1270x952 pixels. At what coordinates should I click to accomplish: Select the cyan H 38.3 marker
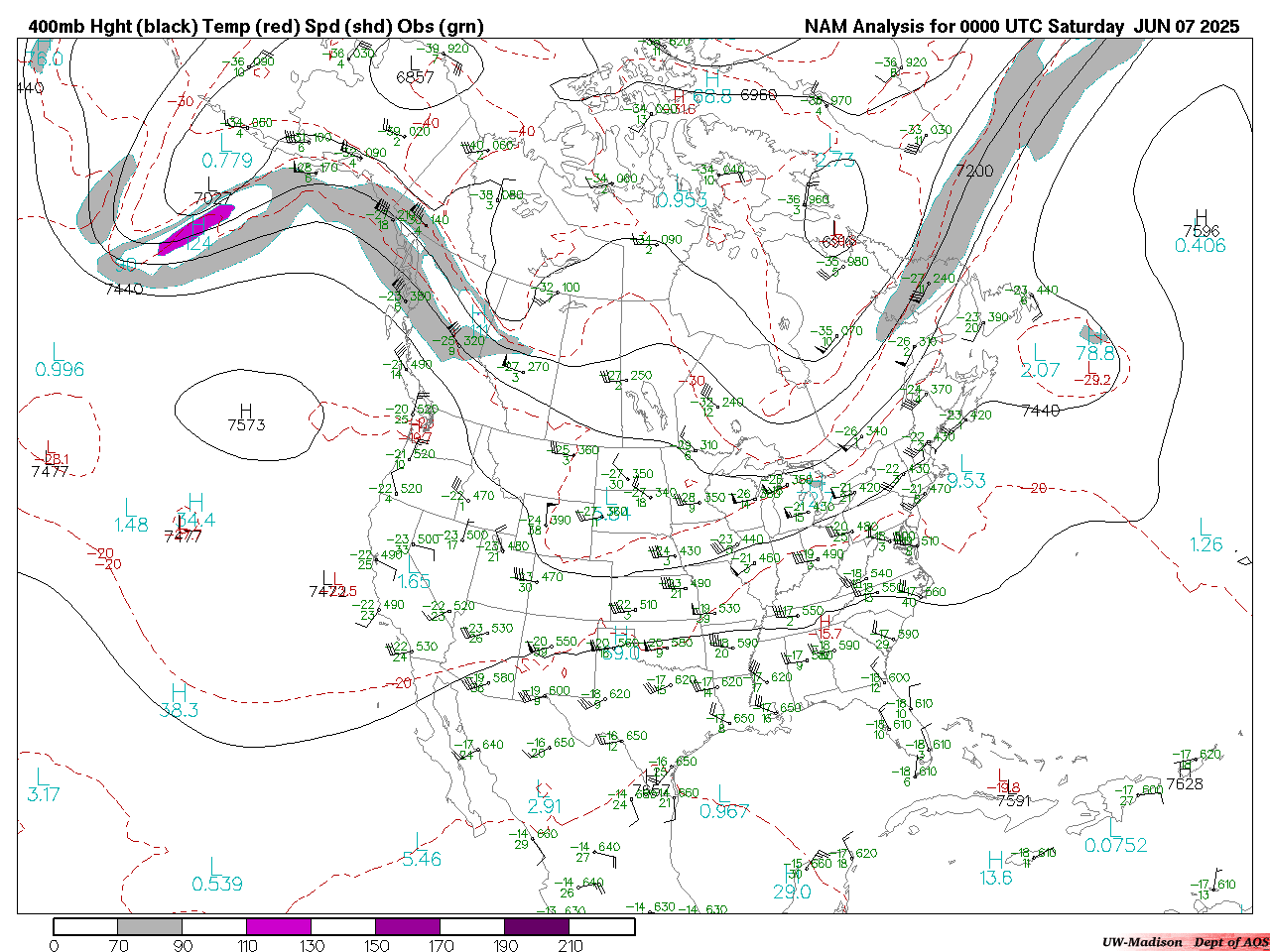tap(179, 701)
